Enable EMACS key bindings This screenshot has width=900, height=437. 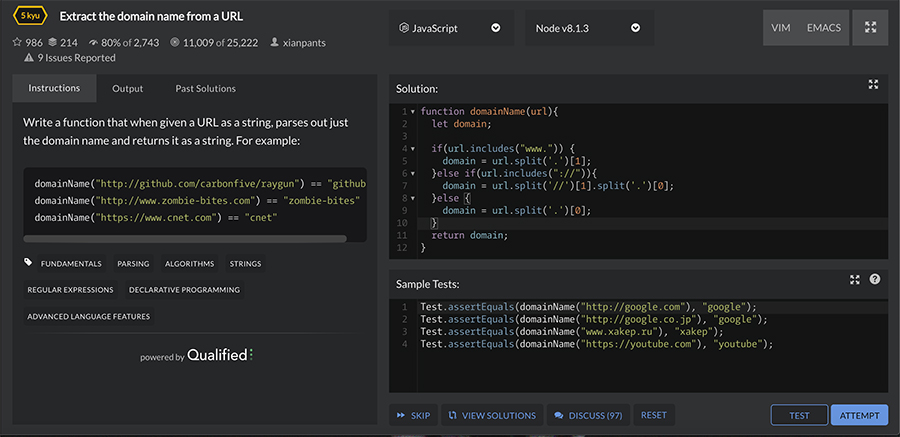click(x=824, y=28)
